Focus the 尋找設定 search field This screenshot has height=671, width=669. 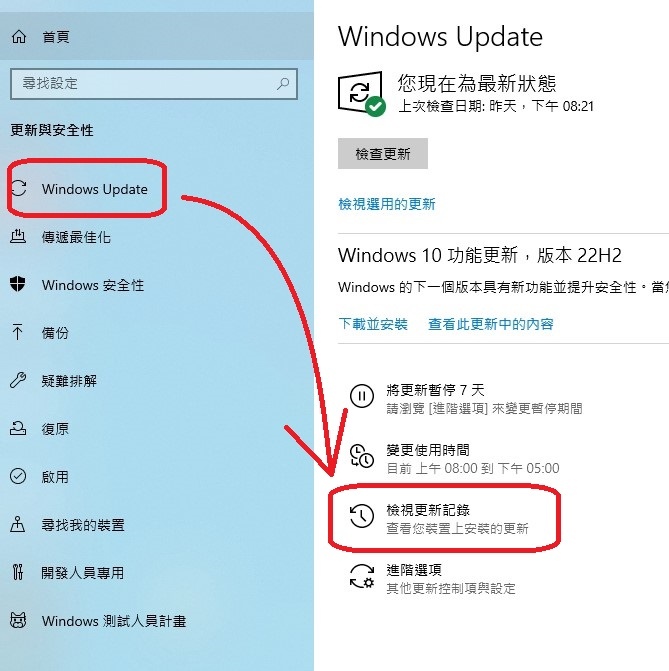click(154, 83)
